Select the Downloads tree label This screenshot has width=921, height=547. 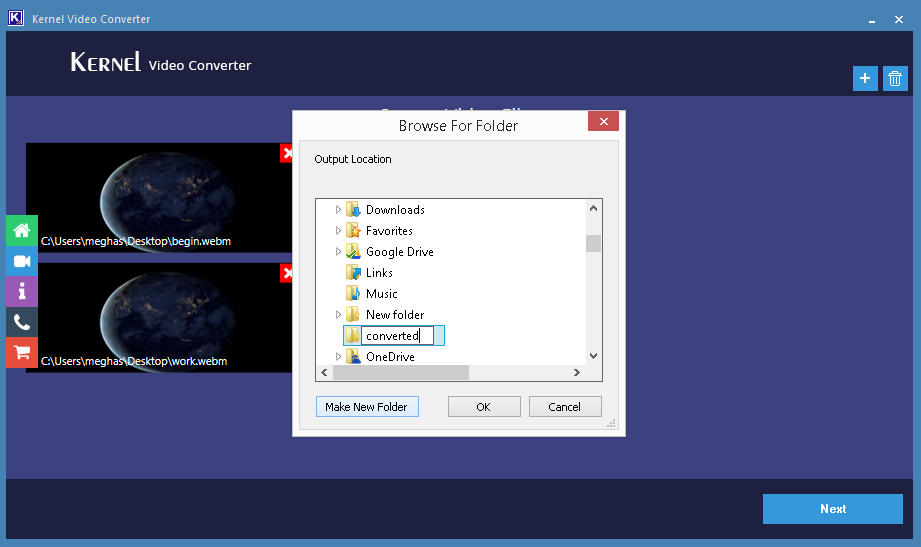pyautogui.click(x=395, y=210)
